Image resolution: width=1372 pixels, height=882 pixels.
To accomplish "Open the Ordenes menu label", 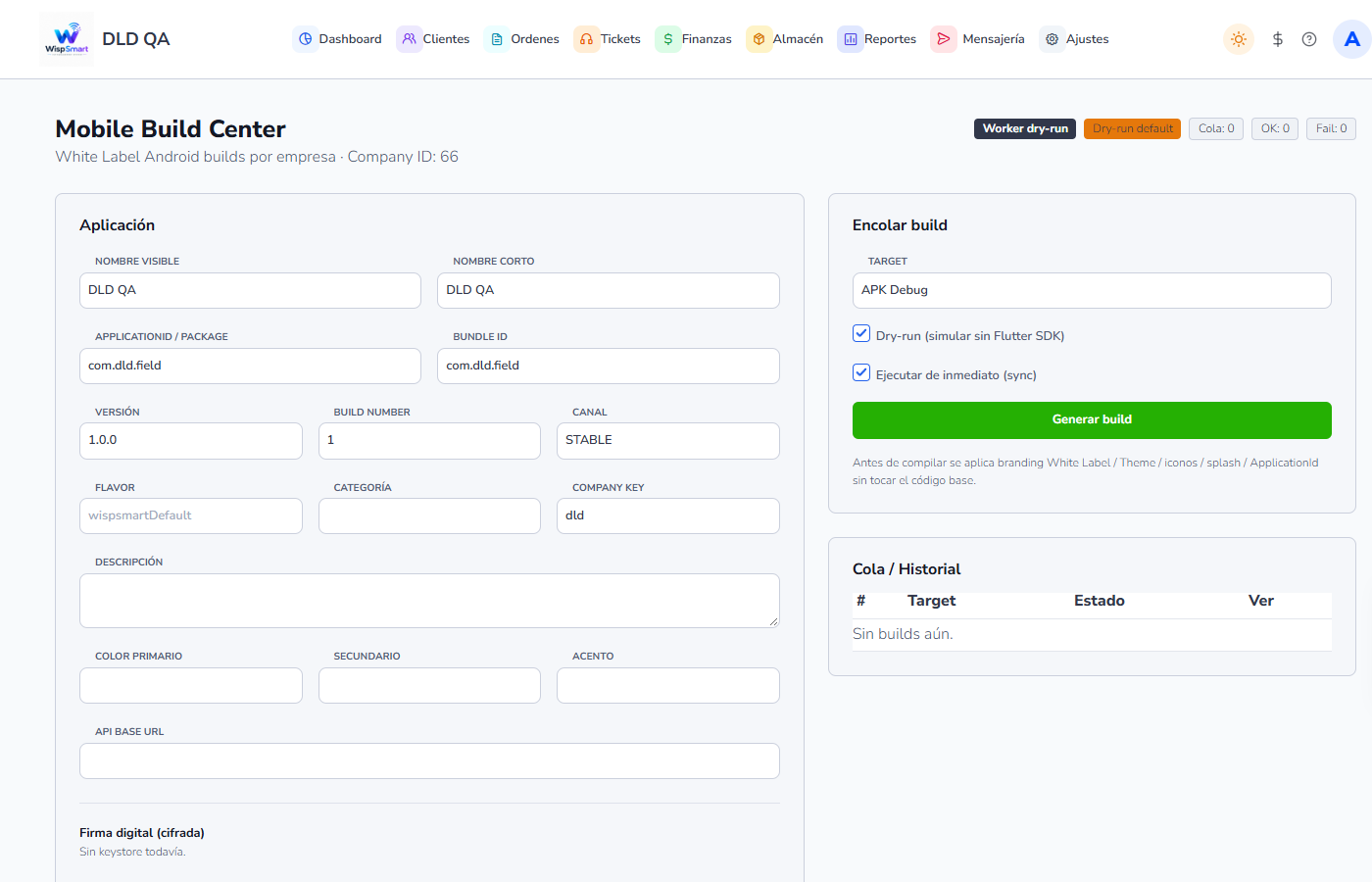I will 535,39.
